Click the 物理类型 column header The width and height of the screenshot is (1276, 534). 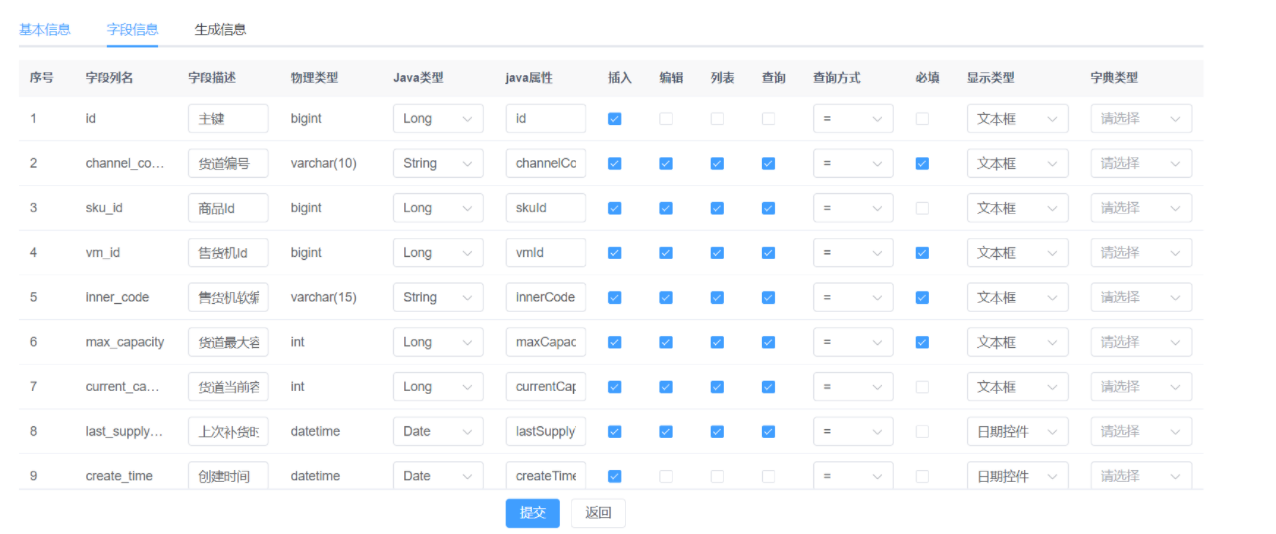(315, 78)
